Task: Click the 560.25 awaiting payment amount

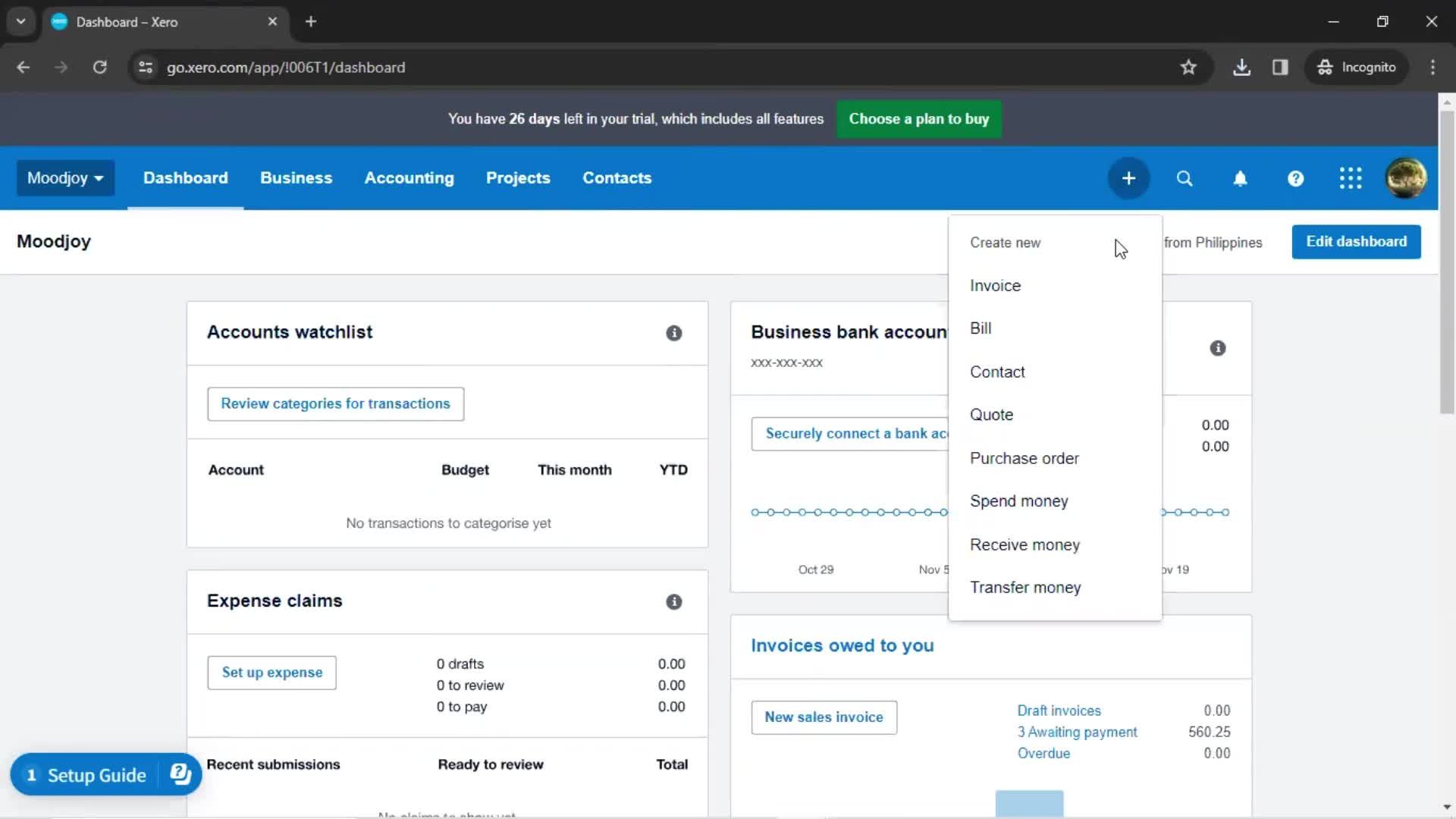Action: [x=1209, y=732]
